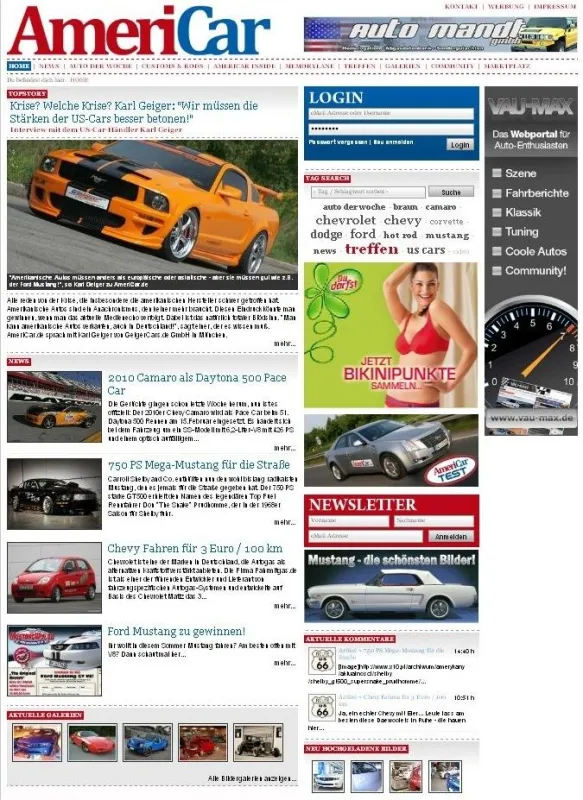Viewport: 583px width, 800px height.
Task: Follow the KONTAKT link at top
Action: 461,7
